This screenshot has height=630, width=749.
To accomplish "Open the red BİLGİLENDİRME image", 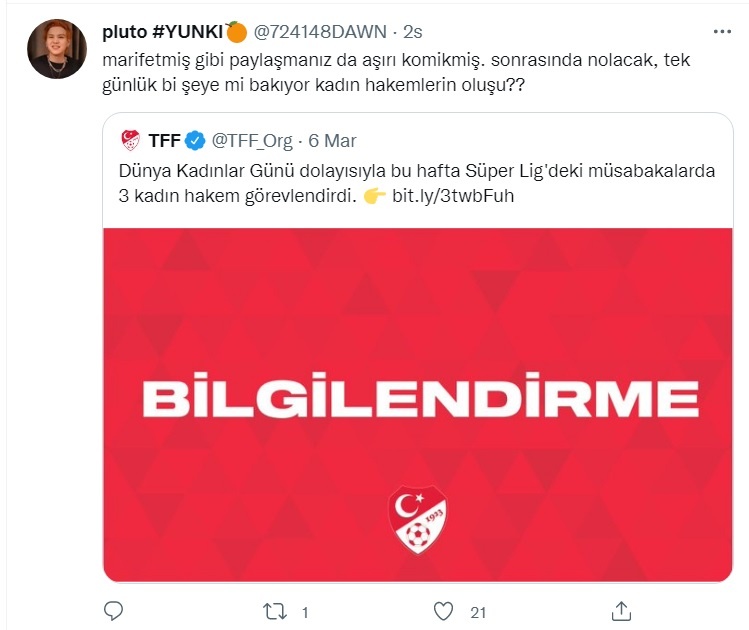I will [x=418, y=405].
